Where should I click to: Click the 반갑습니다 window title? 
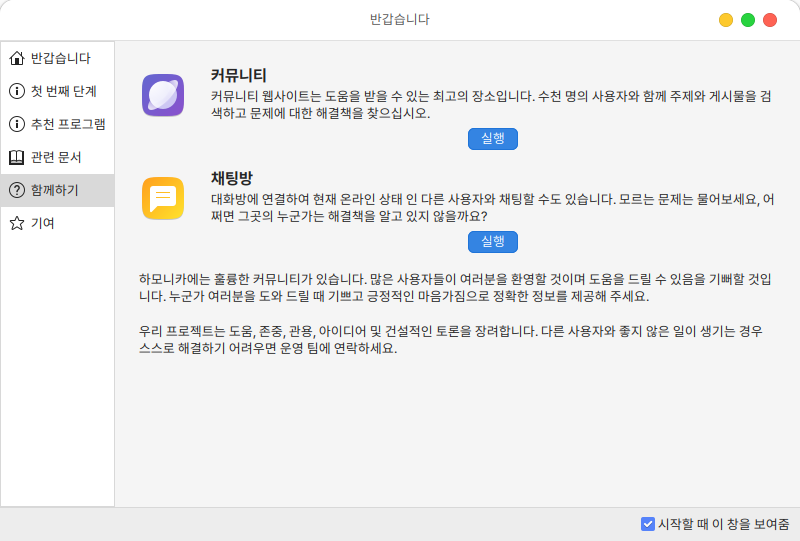pyautogui.click(x=399, y=19)
